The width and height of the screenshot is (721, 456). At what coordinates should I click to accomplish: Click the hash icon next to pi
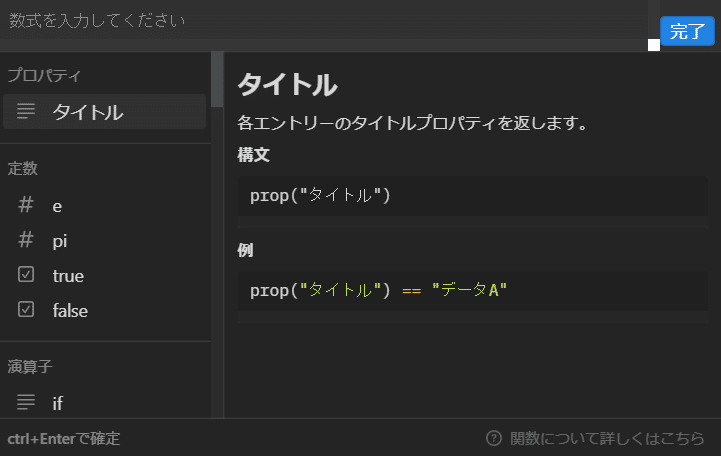click(26, 239)
